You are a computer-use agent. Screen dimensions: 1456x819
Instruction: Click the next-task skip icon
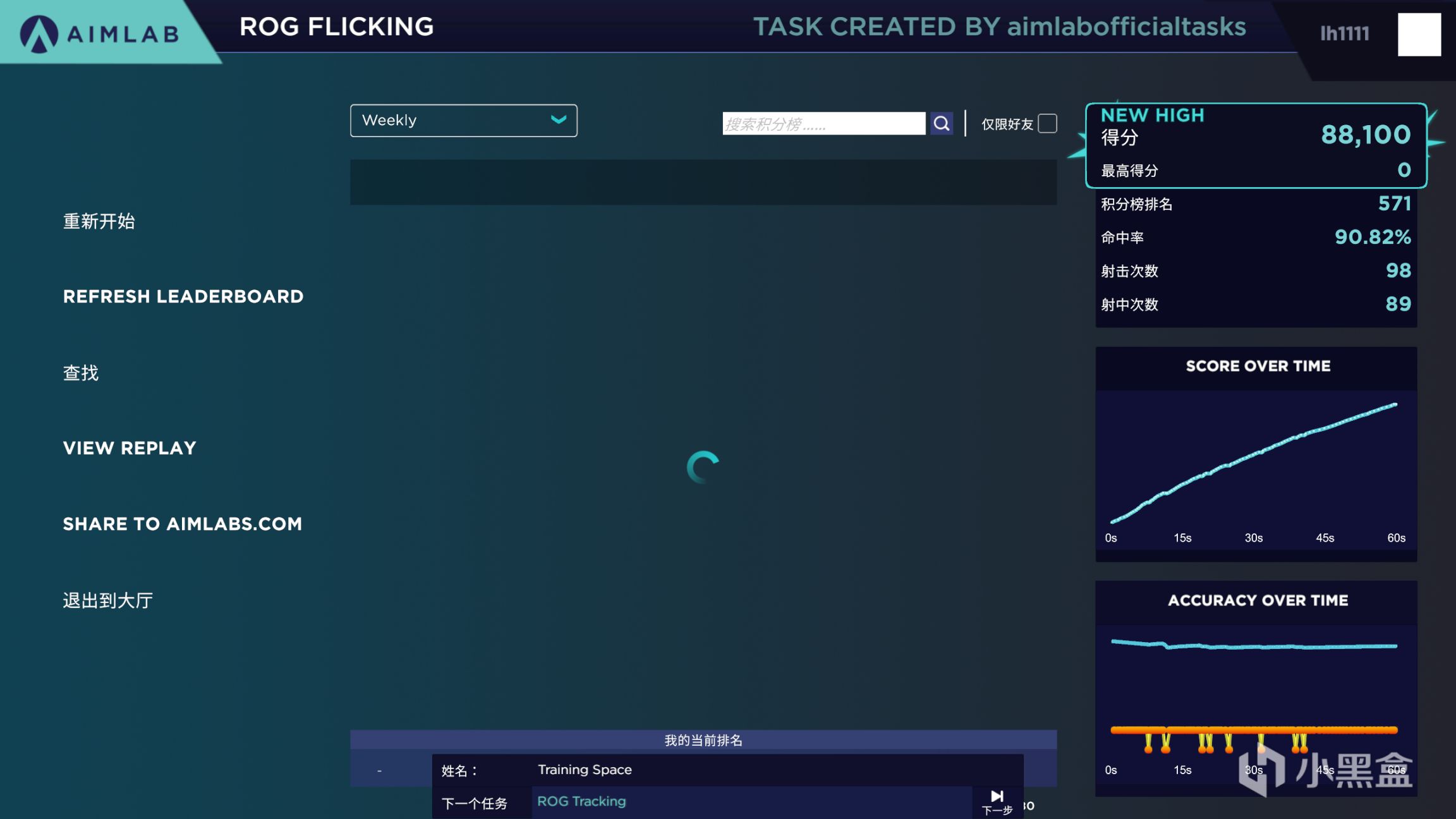point(997,796)
